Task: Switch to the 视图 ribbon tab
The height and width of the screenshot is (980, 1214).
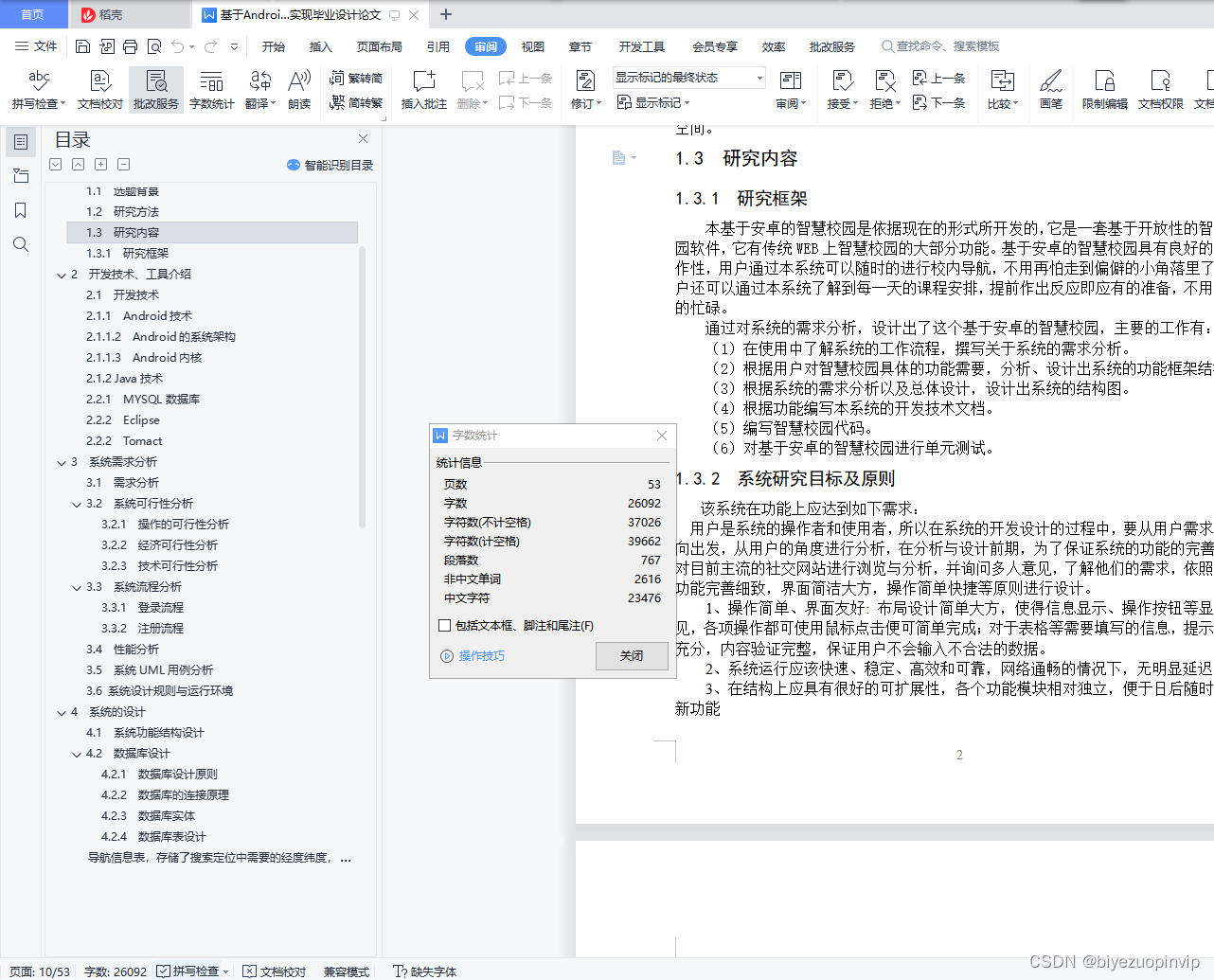Action: (x=532, y=45)
